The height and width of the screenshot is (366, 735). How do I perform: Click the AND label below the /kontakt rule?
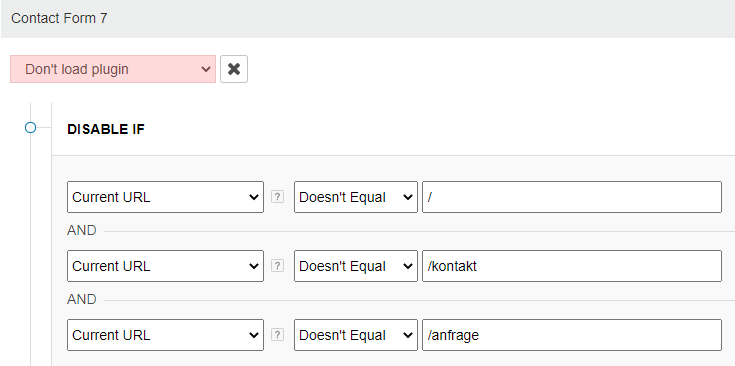click(x=82, y=299)
